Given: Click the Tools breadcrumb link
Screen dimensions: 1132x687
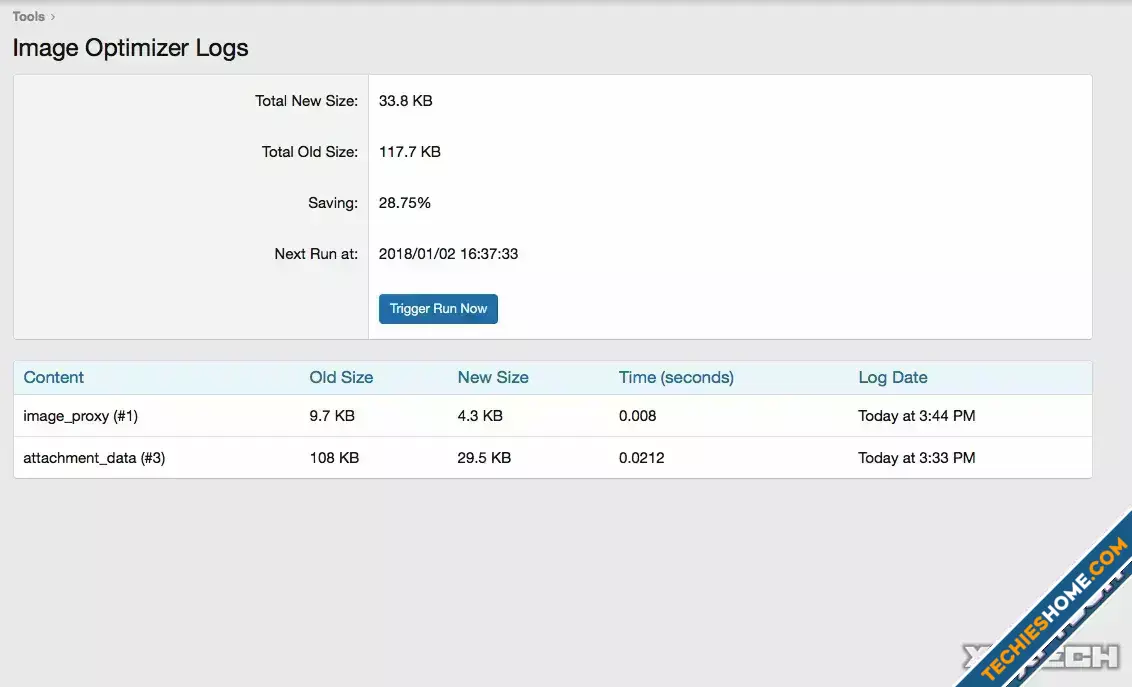Looking at the screenshot, I should tap(28, 16).
